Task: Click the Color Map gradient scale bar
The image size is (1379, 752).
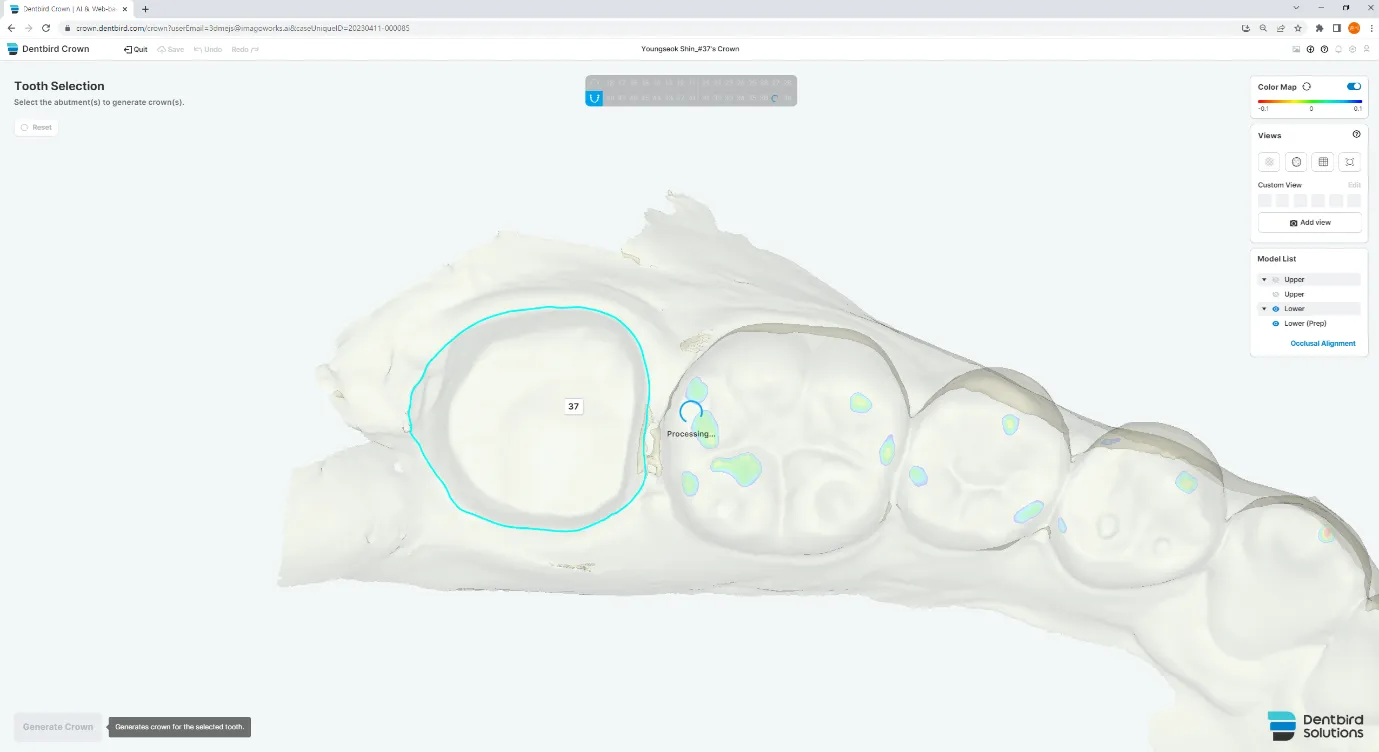Action: pyautogui.click(x=1310, y=101)
